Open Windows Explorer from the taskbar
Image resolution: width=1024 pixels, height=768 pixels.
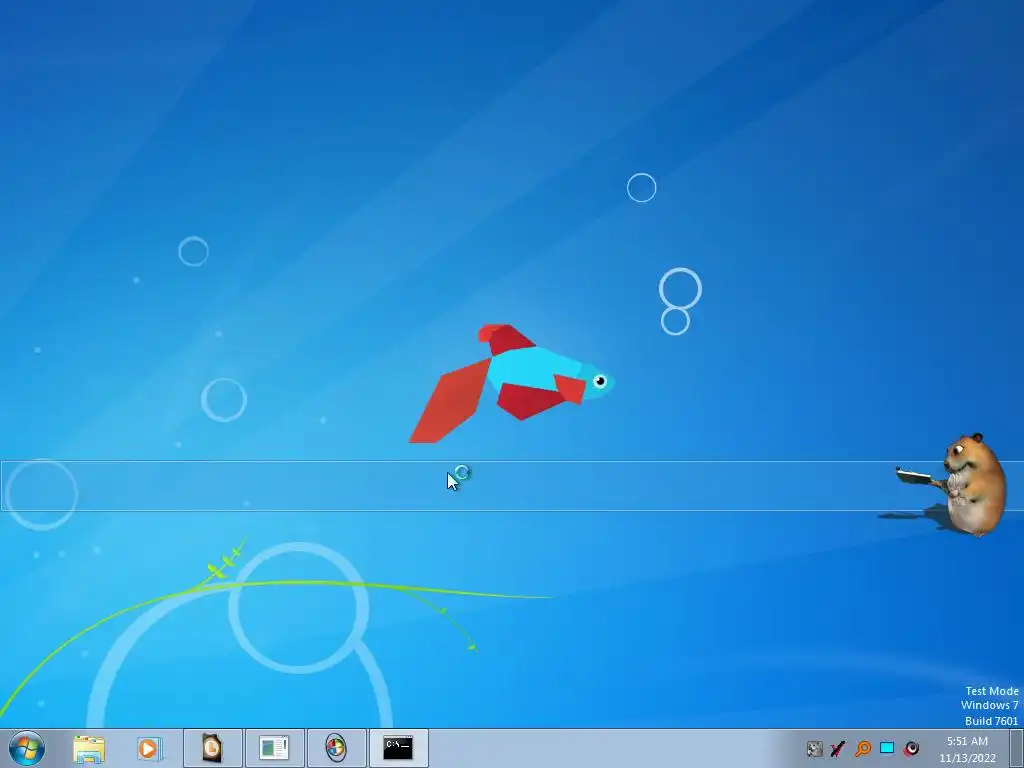(89, 748)
